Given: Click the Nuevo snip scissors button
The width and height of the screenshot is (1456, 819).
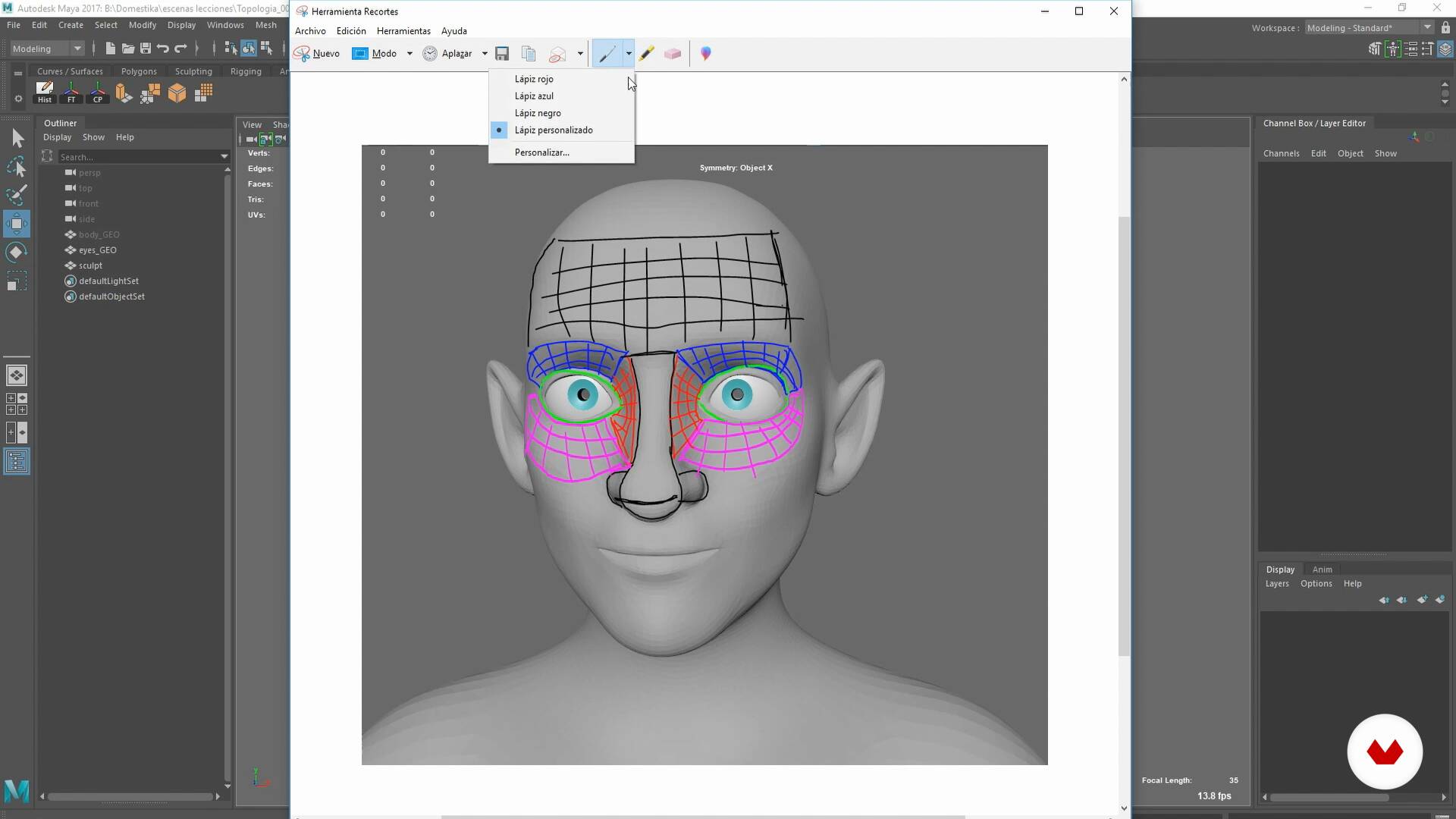Looking at the screenshot, I should tap(317, 54).
